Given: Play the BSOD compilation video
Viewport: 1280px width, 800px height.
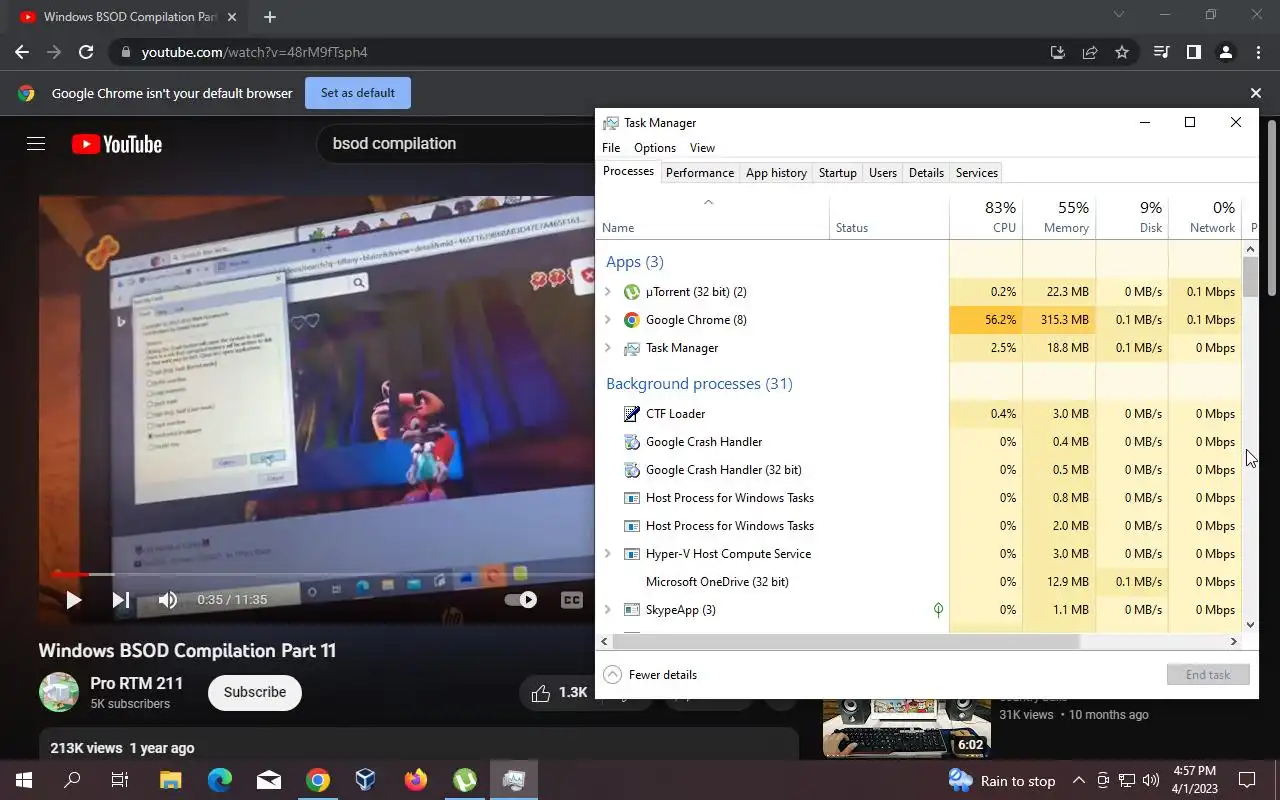Looking at the screenshot, I should (x=73, y=600).
